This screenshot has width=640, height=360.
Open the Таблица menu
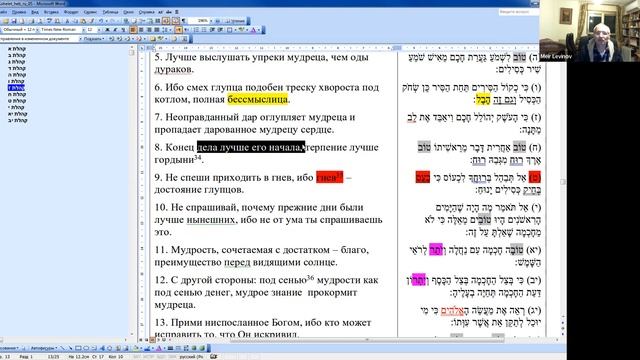point(110,12)
